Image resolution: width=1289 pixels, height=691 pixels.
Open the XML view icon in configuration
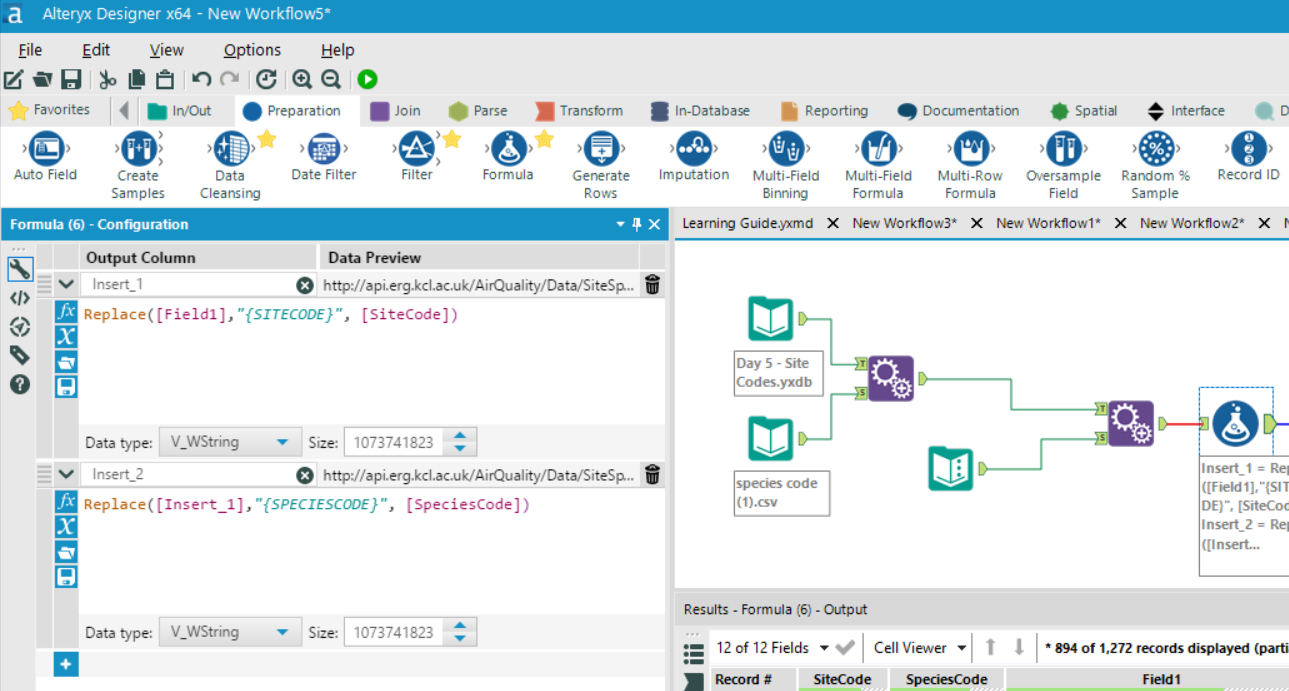[x=19, y=298]
